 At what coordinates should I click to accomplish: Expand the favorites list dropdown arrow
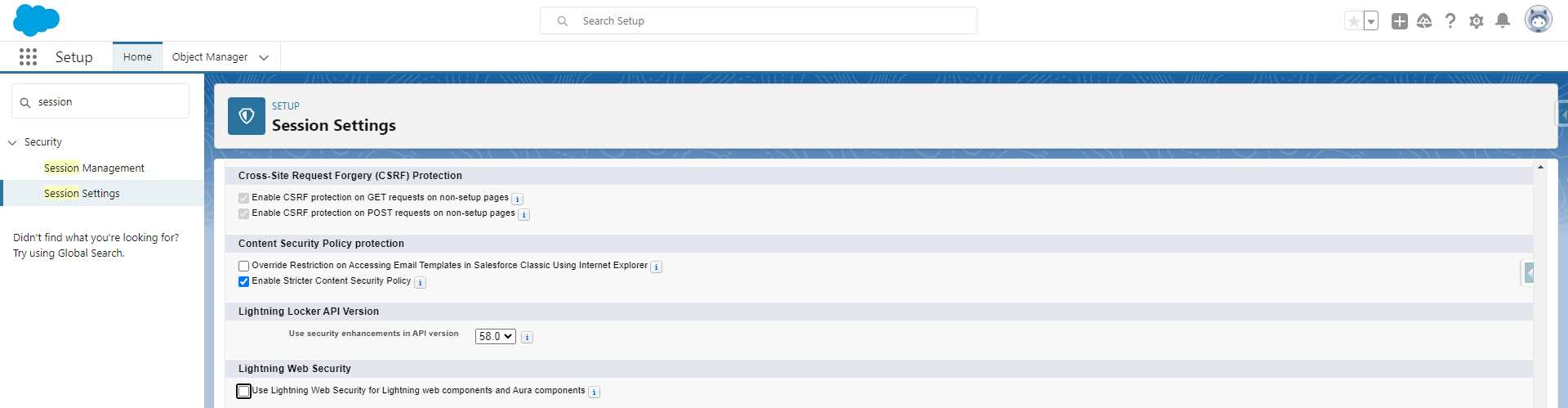click(1371, 21)
